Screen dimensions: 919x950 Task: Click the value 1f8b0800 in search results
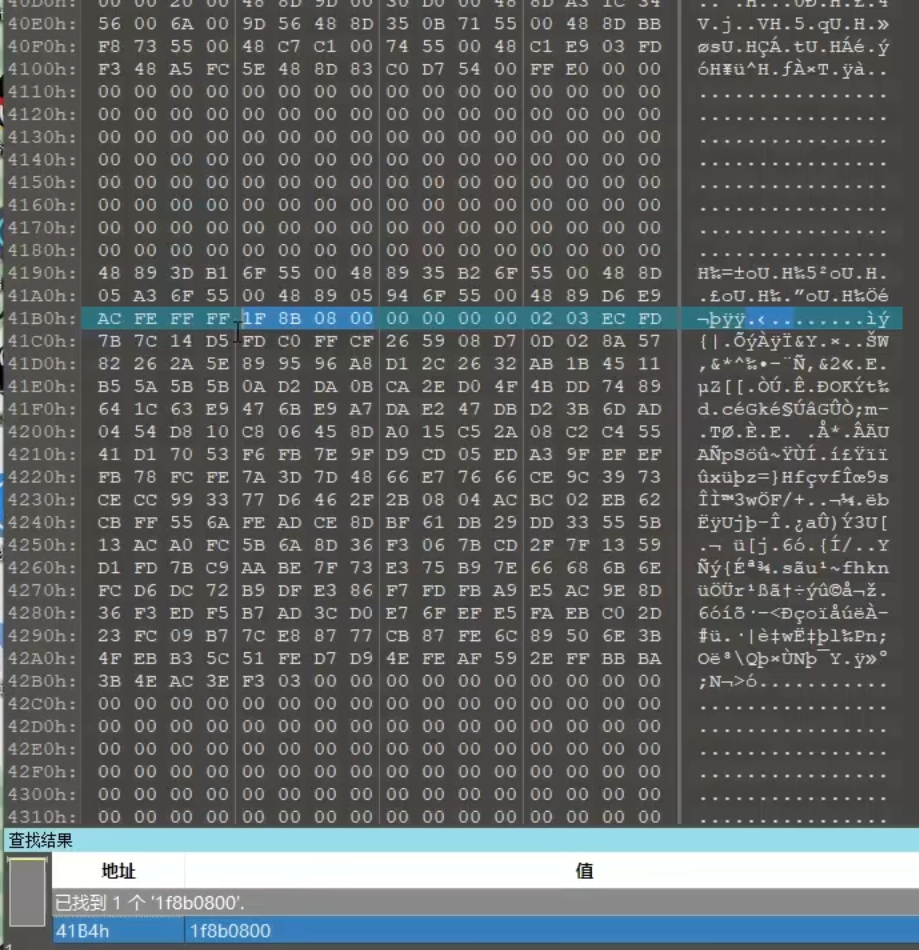tap(229, 931)
